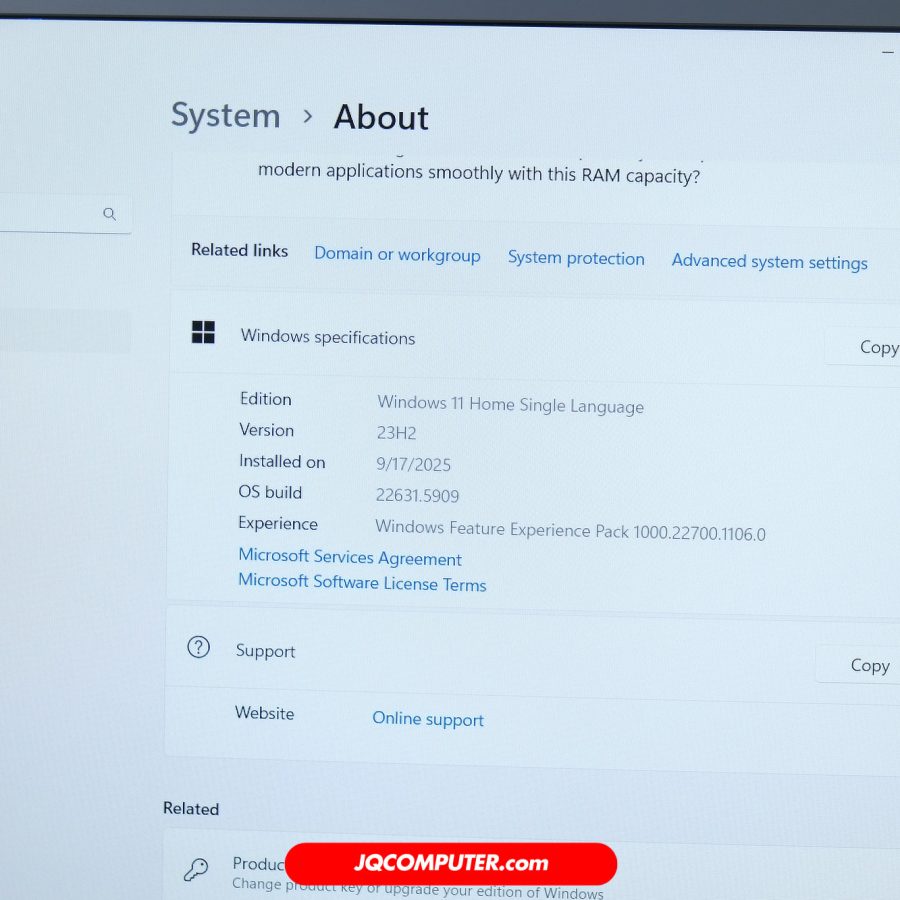Collapse the Windows specifications section header
Viewport: 900px width, 900px height.
[536, 338]
